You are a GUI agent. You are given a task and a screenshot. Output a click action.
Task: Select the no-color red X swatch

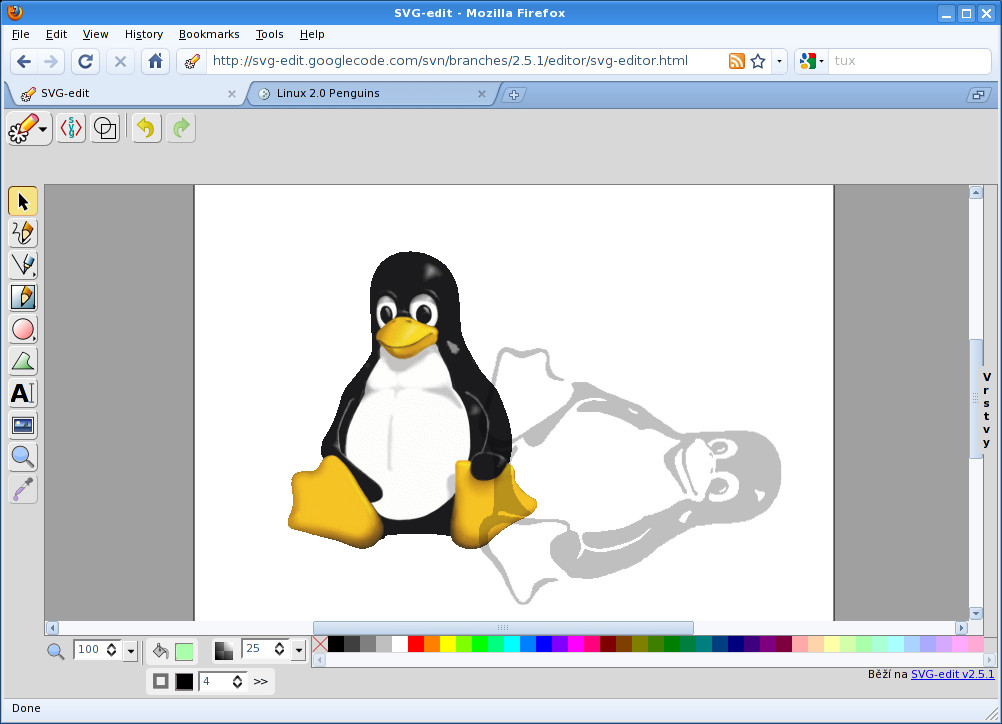tap(320, 644)
